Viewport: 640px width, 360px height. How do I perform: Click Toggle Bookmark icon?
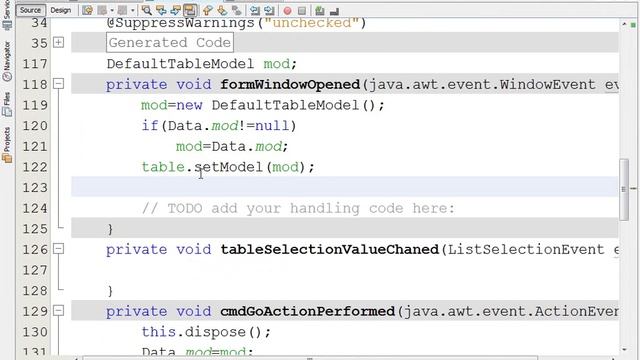pyautogui.click(x=236, y=10)
